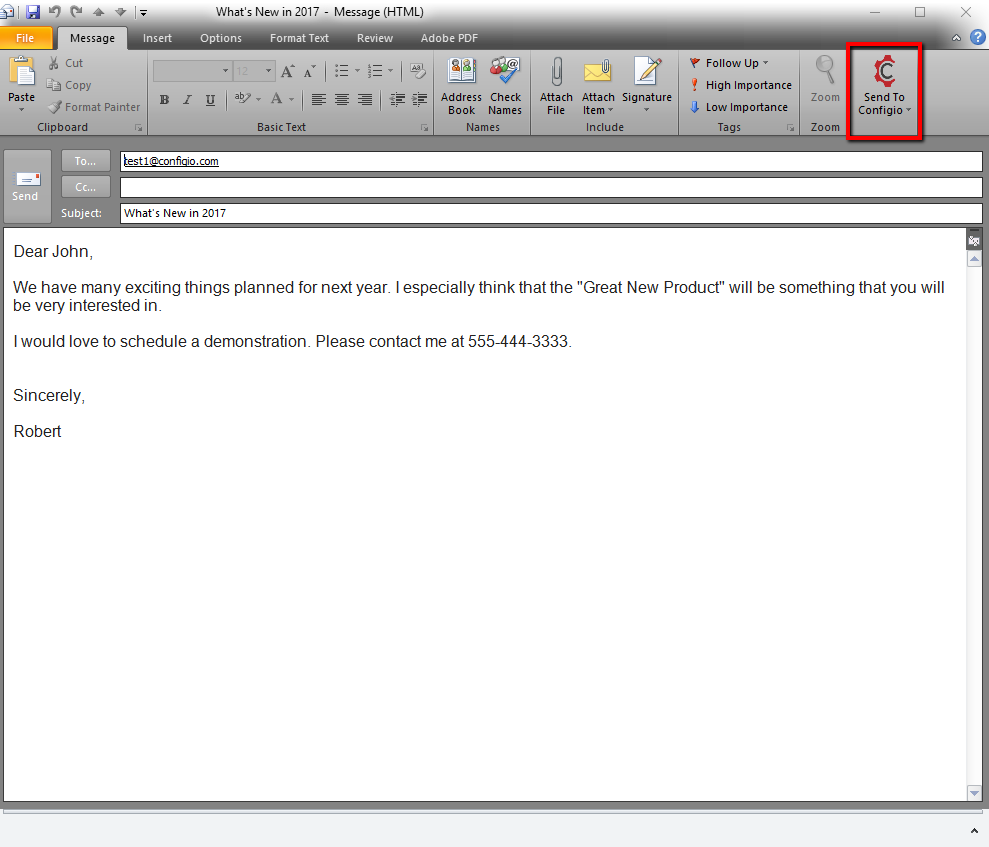
Task: Click the Paste clipboard icon
Action: click(21, 72)
